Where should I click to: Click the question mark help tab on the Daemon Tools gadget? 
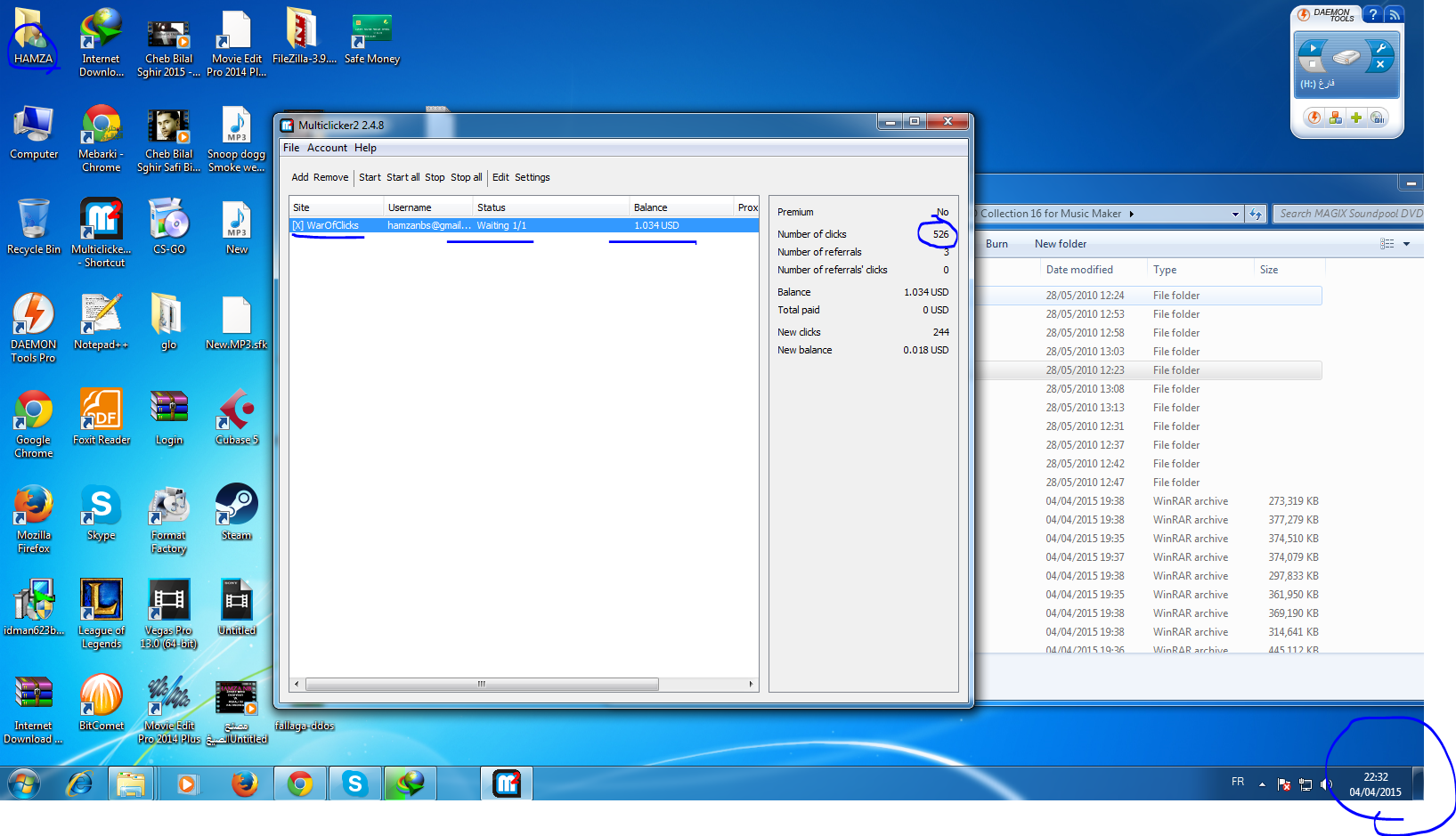click(x=1373, y=14)
